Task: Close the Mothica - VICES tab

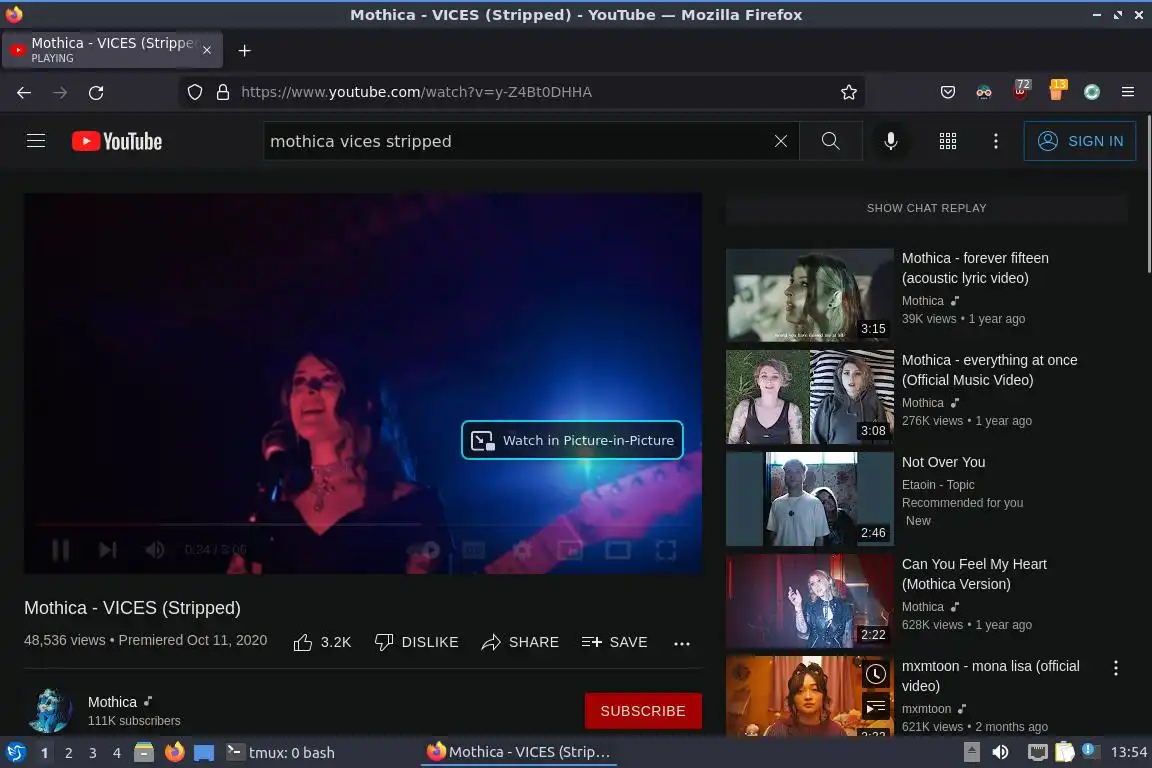Action: [207, 50]
